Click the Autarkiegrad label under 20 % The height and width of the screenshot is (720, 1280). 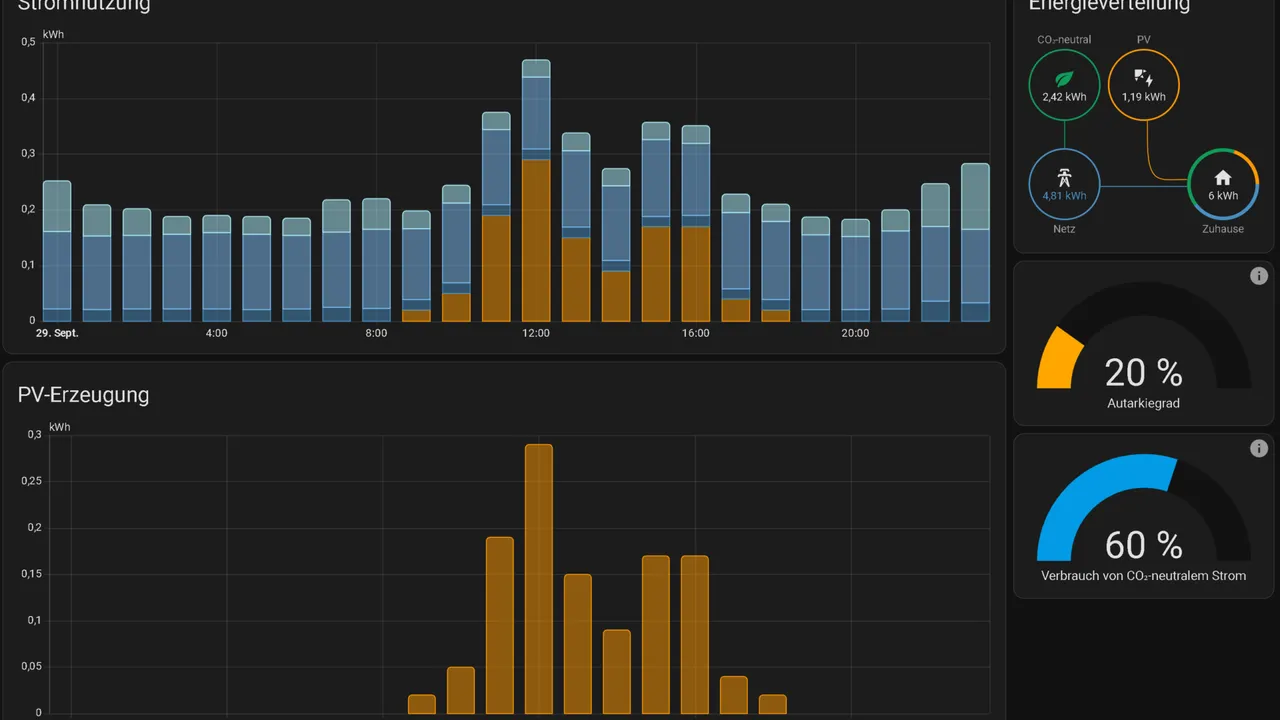pyautogui.click(x=1143, y=404)
